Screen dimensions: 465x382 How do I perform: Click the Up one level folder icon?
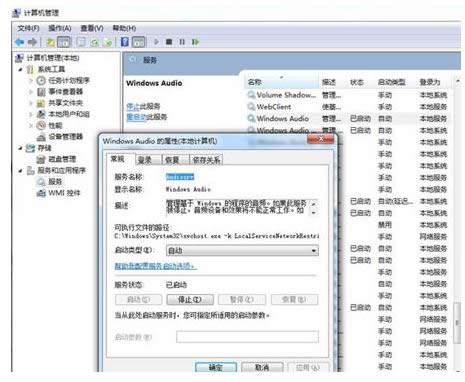coord(51,42)
